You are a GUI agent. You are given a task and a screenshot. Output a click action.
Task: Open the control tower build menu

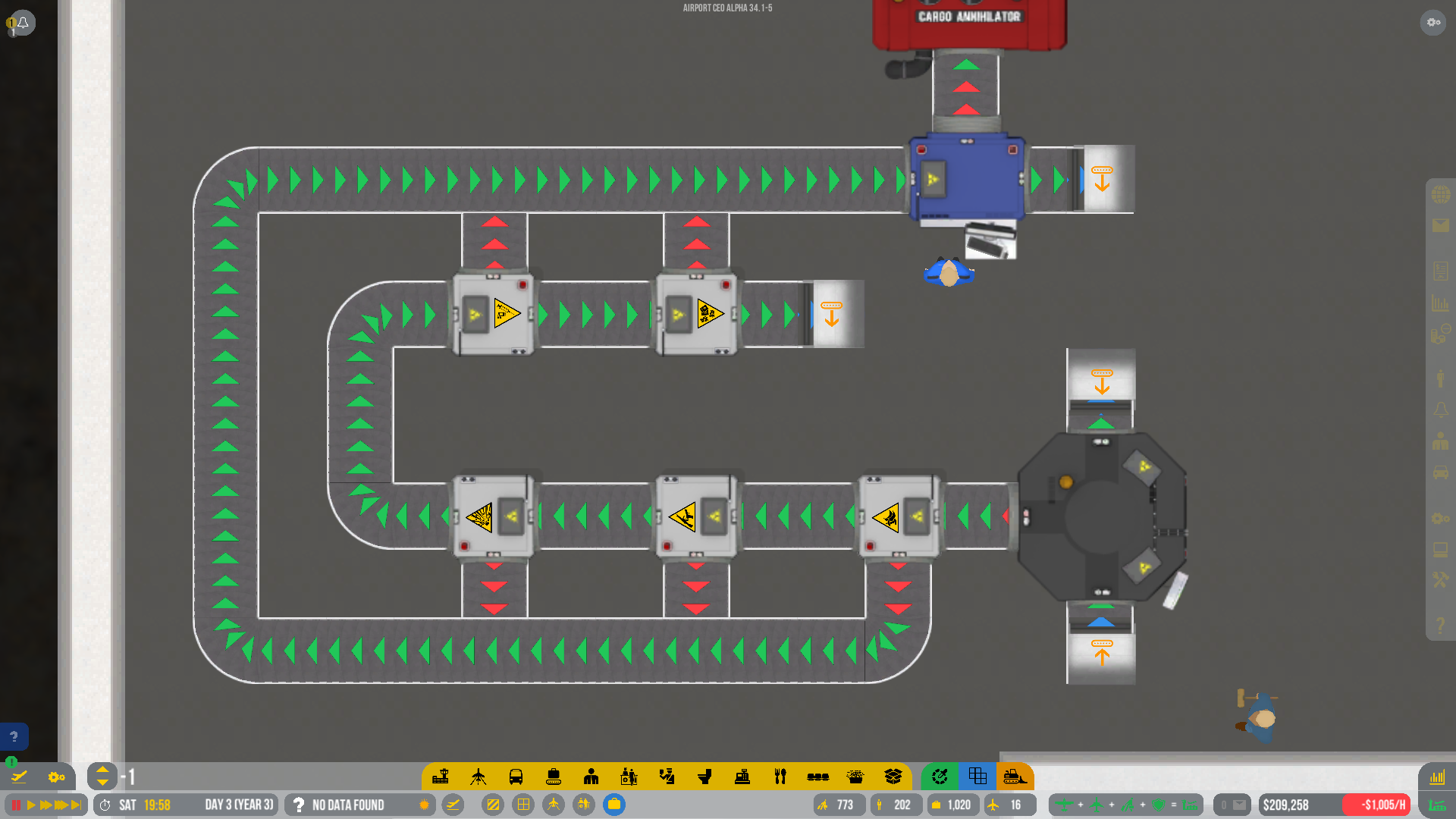click(x=441, y=777)
